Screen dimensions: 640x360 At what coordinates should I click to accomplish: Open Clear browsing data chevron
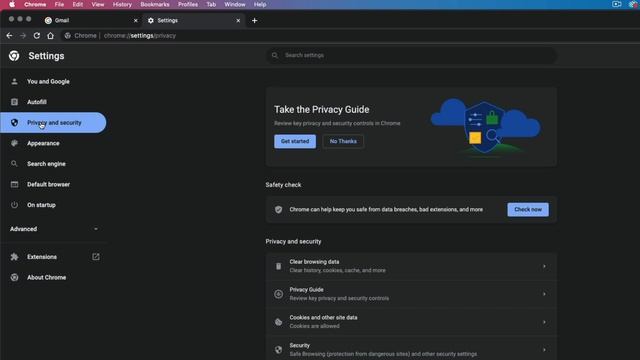coord(544,266)
